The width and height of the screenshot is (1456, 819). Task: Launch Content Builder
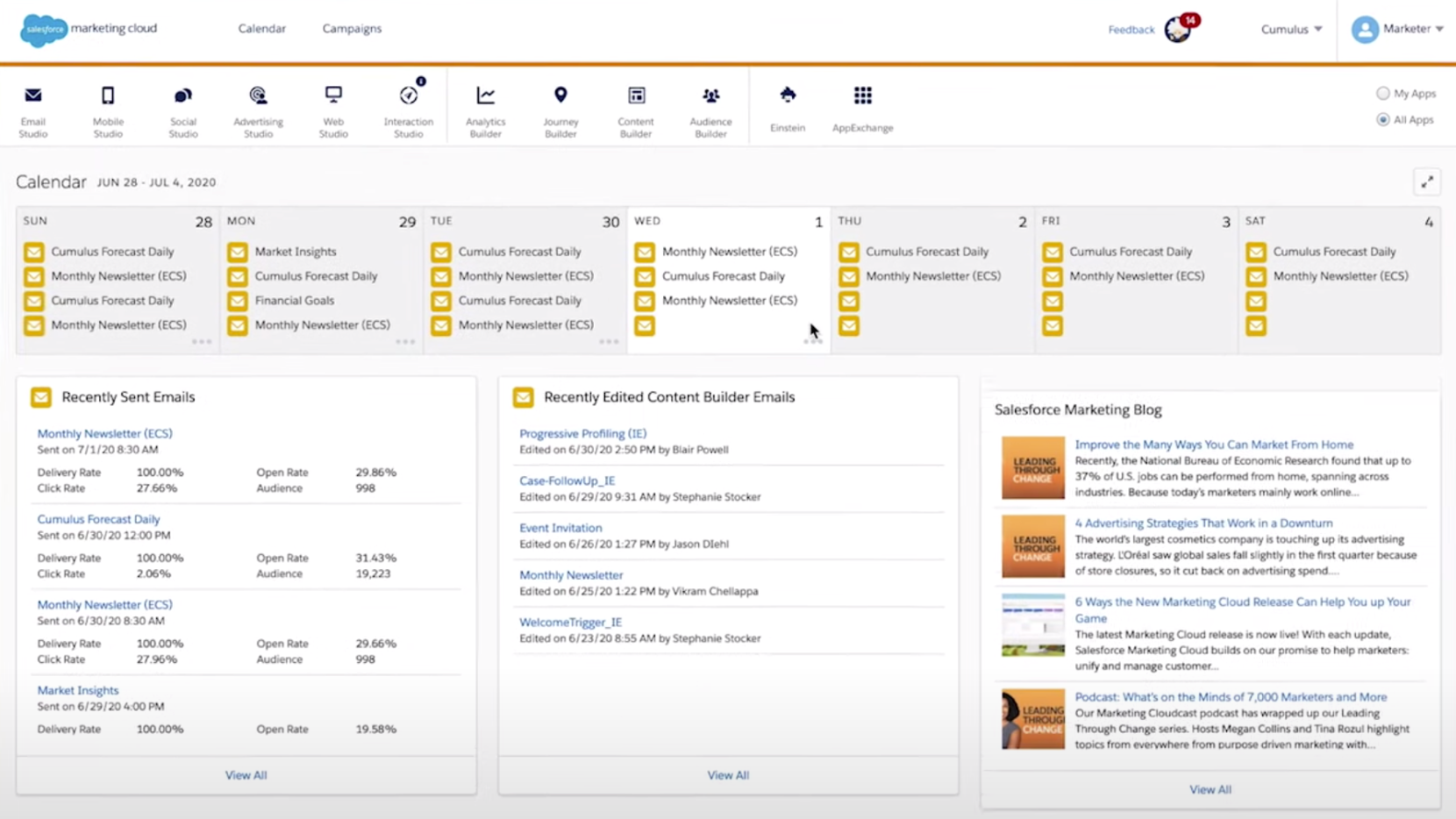pos(635,107)
